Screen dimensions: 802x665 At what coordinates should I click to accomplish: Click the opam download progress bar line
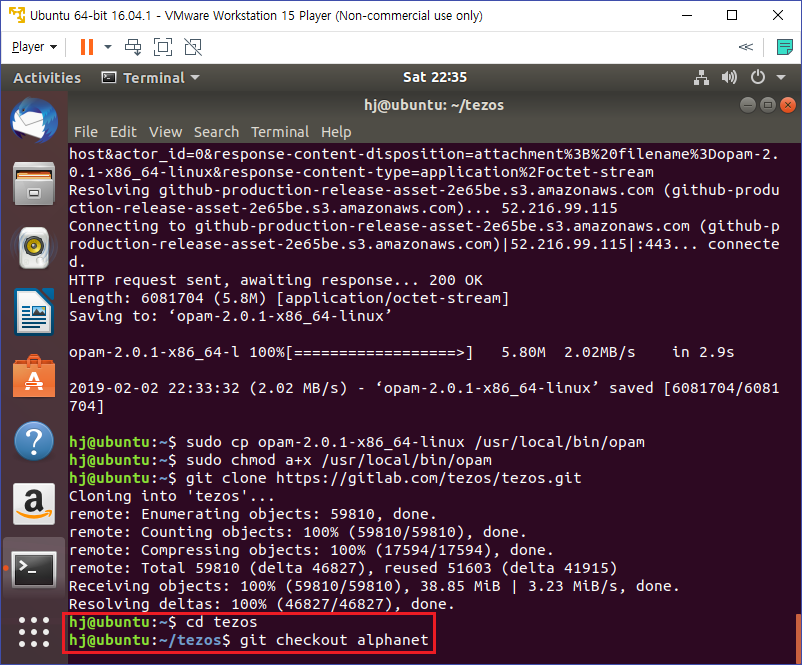click(x=402, y=352)
